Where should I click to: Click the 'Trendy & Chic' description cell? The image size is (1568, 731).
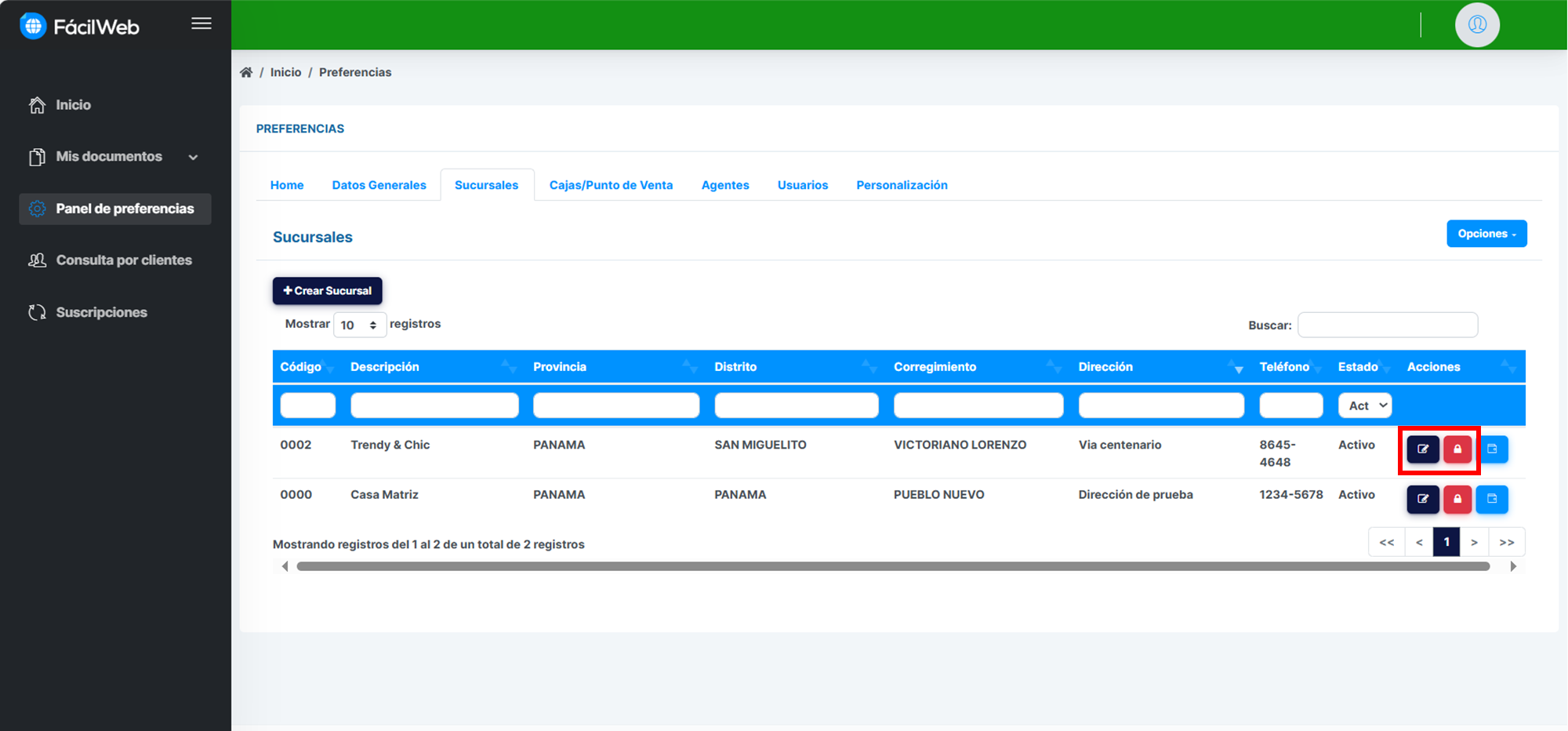390,445
